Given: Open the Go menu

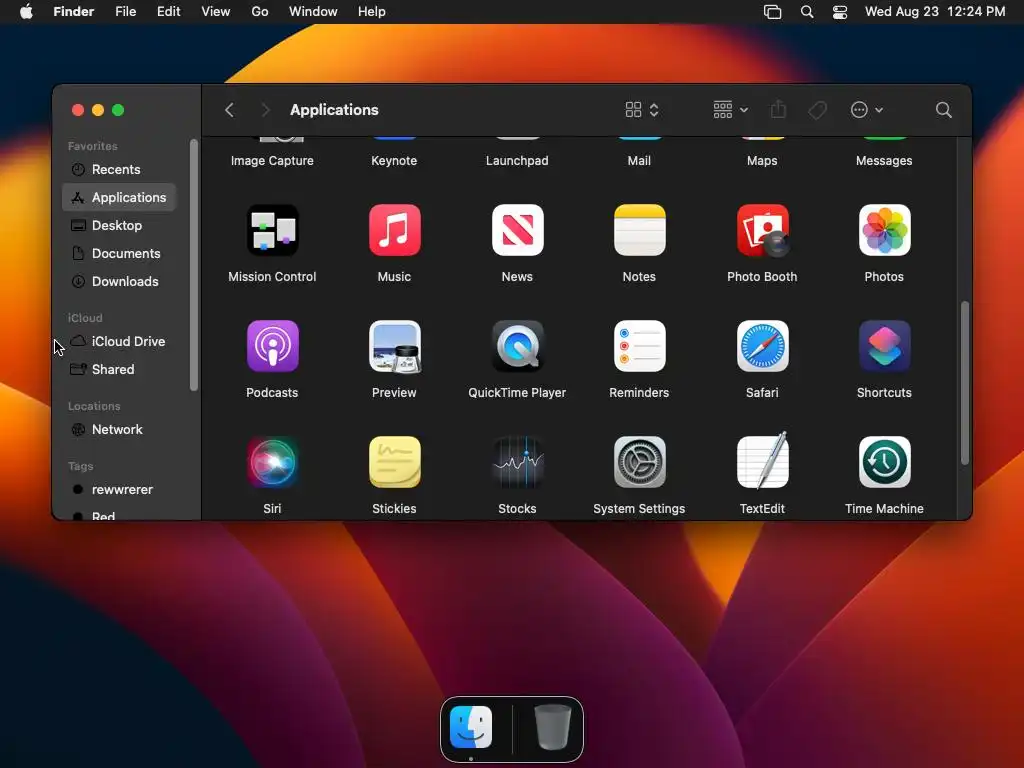Looking at the screenshot, I should [260, 12].
